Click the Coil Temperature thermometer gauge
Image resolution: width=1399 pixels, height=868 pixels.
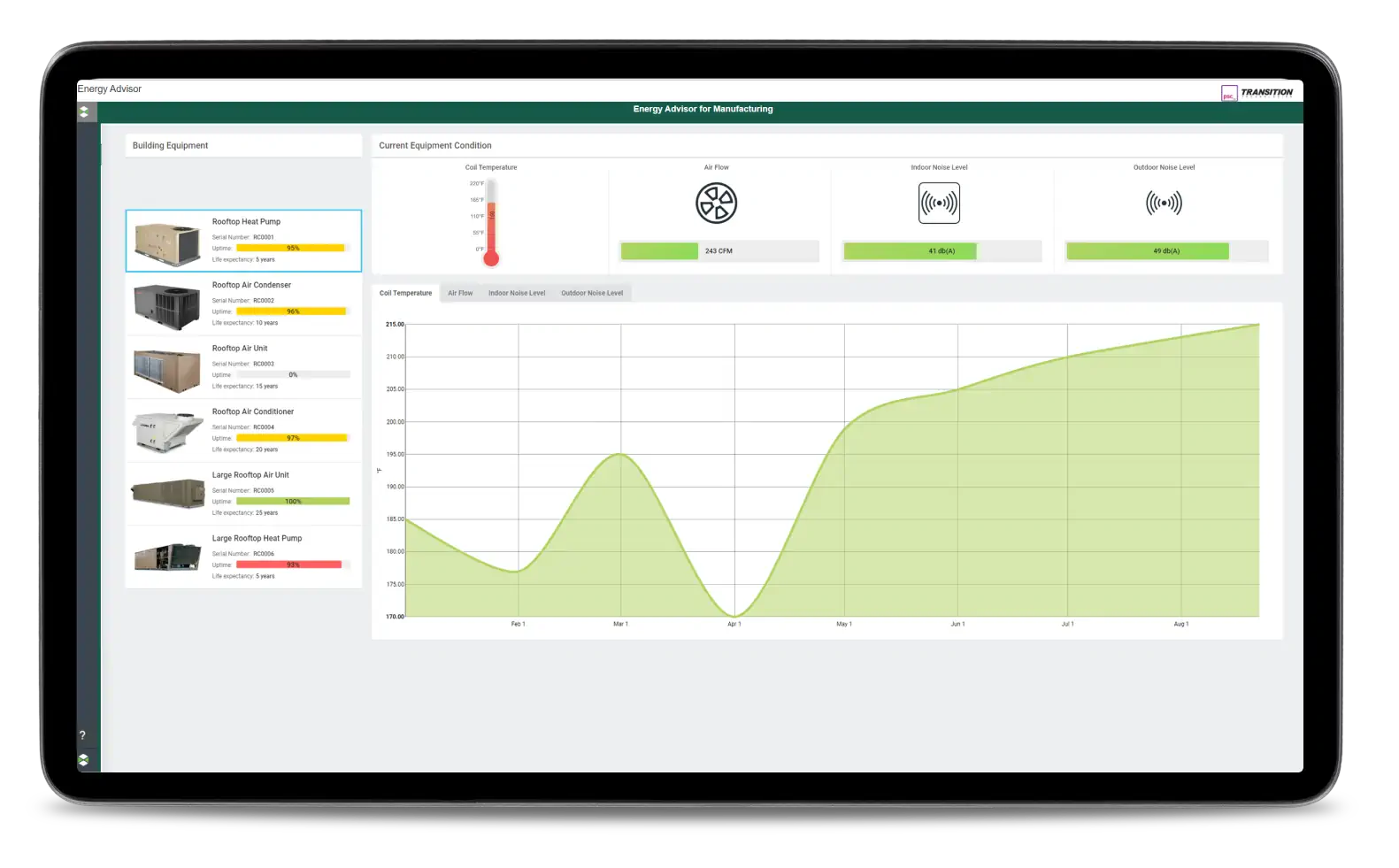tap(491, 222)
